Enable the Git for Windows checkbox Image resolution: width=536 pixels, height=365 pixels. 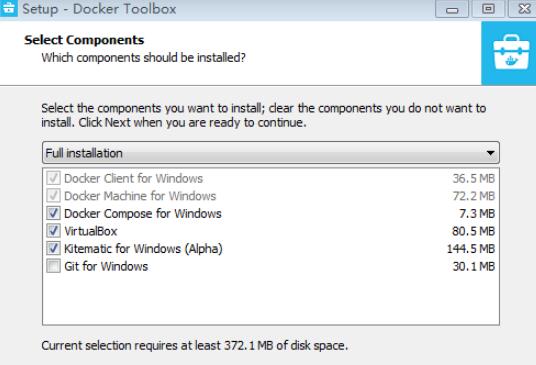tap(53, 266)
